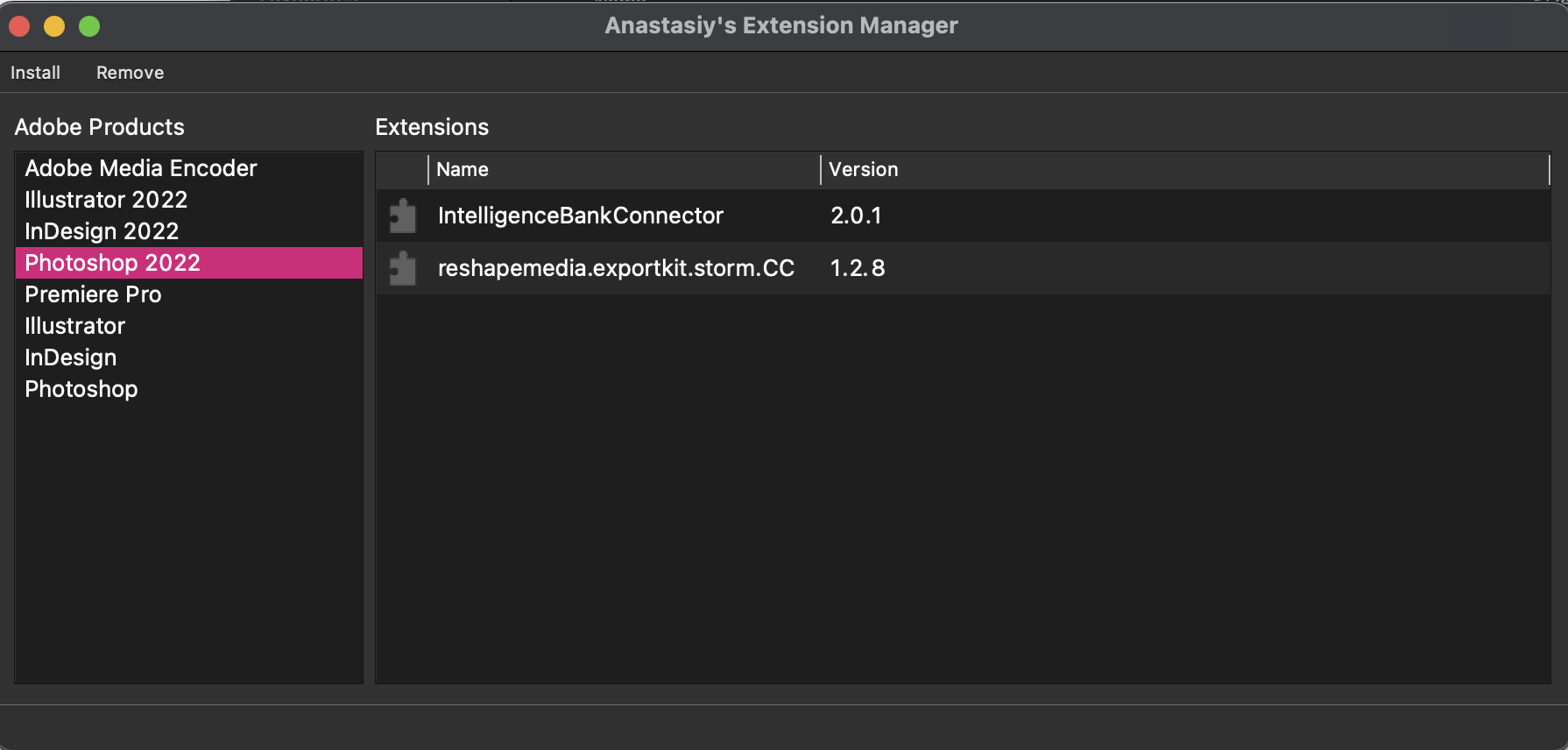Screen dimensions: 1568x750
Task: Maximize the window with green button
Action: tap(89, 26)
